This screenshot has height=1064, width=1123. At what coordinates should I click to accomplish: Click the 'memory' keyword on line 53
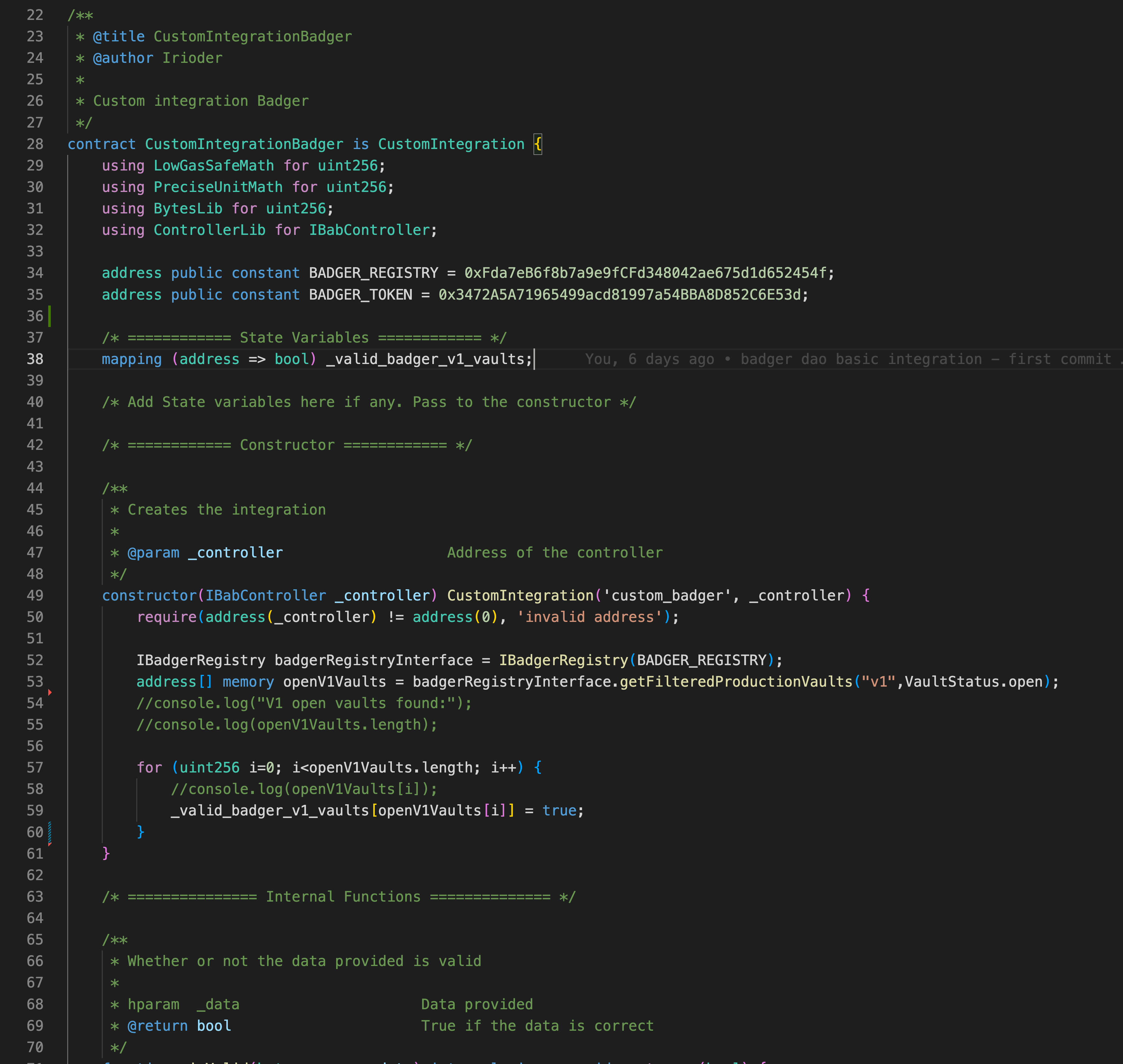[x=248, y=682]
